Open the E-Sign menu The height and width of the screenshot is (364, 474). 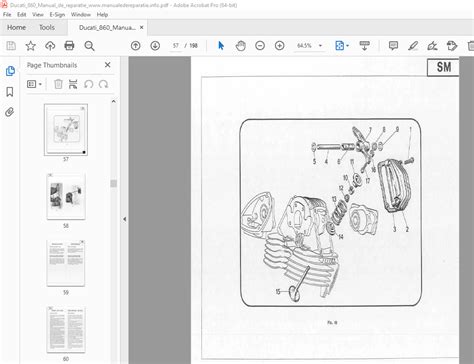tap(57, 15)
